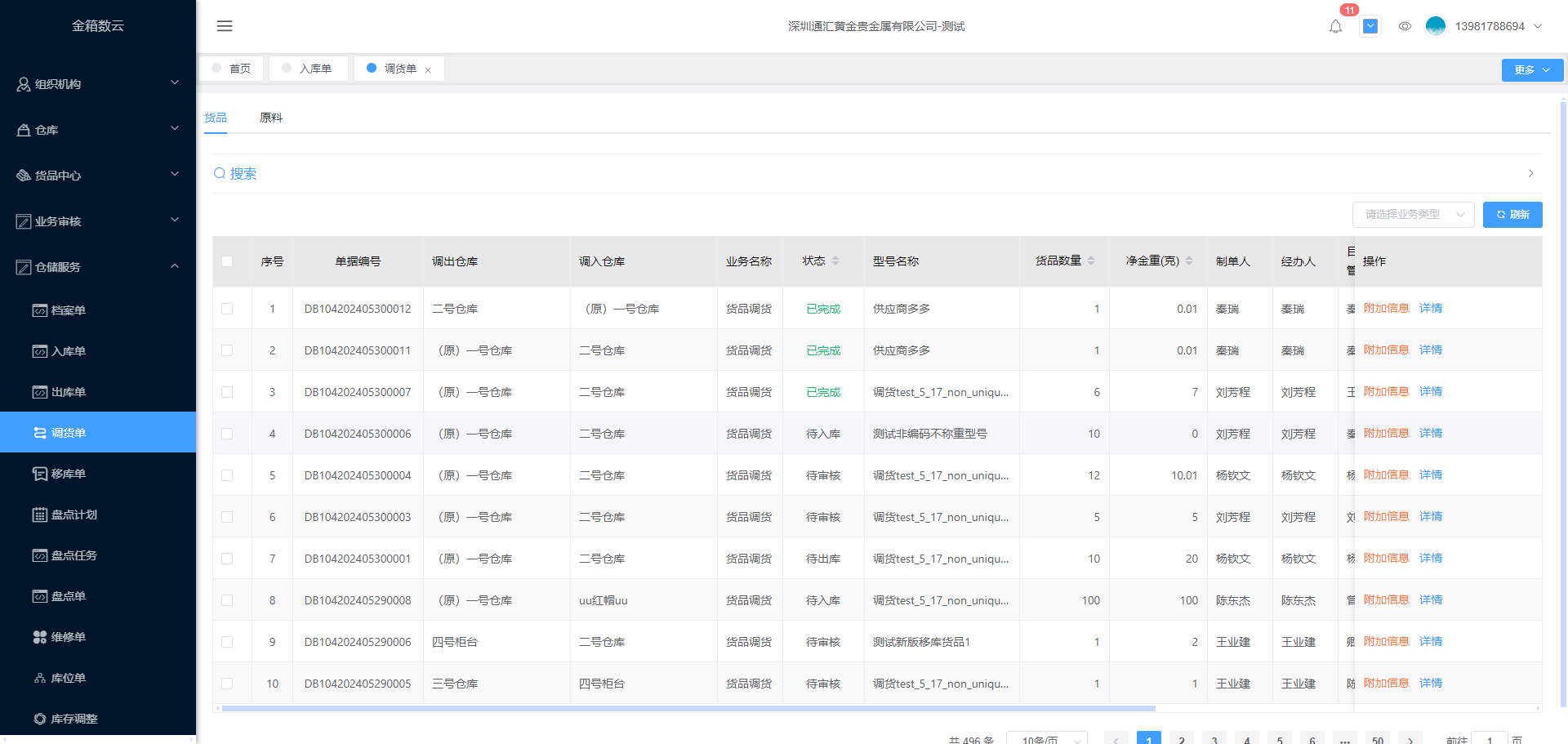The width and height of the screenshot is (1568, 744).
Task: Click the 移库单 menu icon
Action: tap(39, 474)
